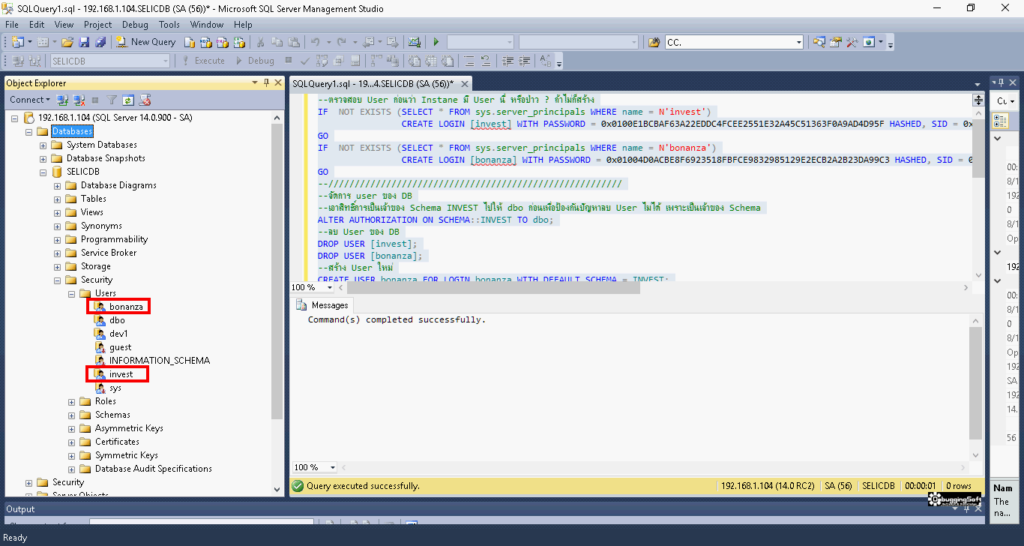Click the Output panel title

coord(20,509)
